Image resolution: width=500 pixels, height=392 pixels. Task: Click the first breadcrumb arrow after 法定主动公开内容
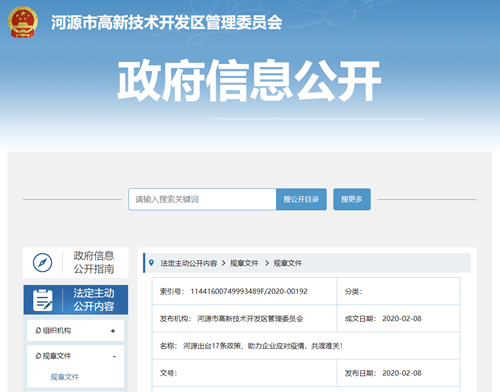(224, 263)
